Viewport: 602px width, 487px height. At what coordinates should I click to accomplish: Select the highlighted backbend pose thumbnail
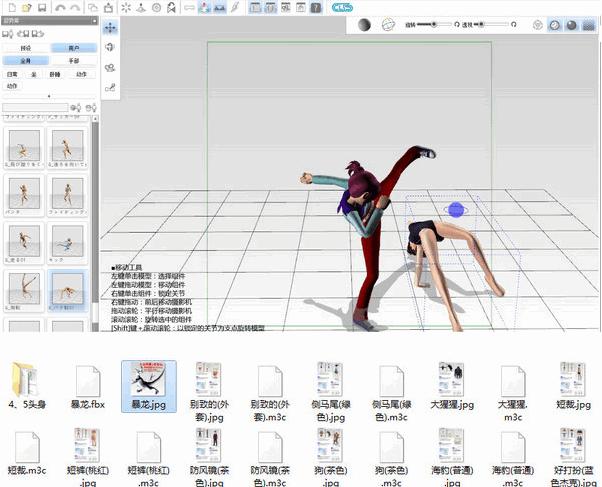[68, 291]
